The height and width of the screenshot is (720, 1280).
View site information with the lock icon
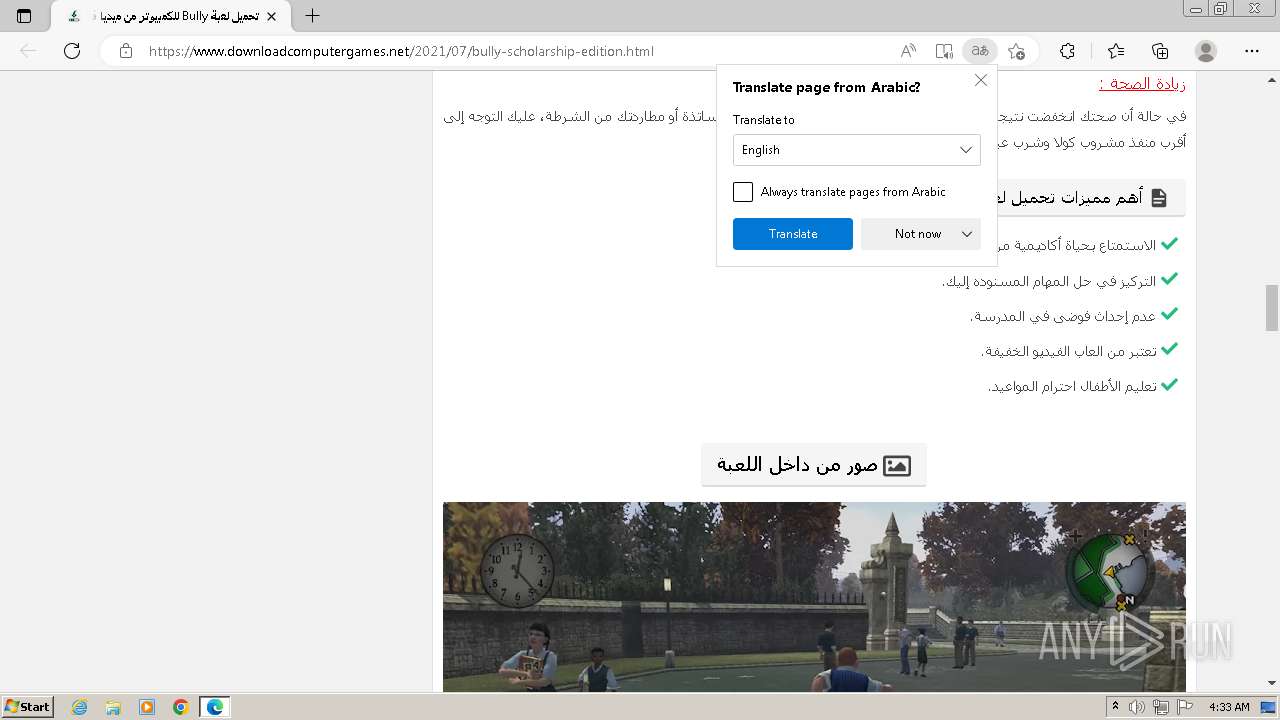coord(126,51)
